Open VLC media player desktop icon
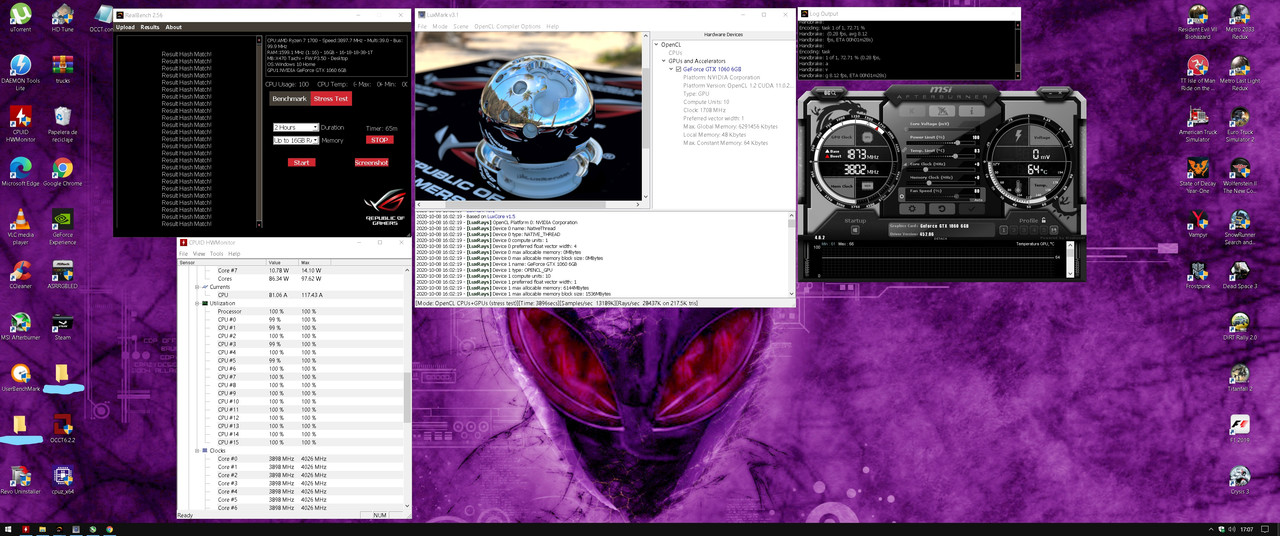 (20, 227)
